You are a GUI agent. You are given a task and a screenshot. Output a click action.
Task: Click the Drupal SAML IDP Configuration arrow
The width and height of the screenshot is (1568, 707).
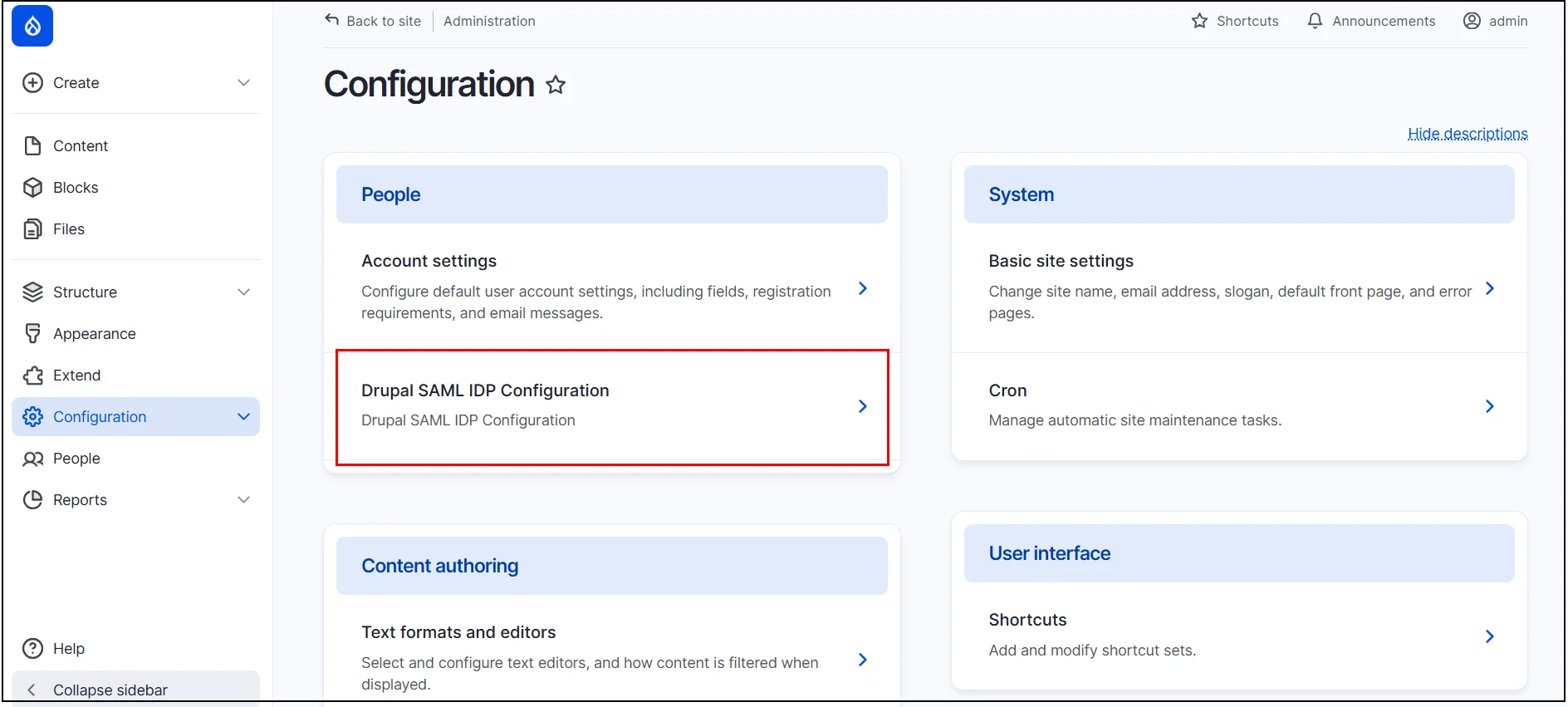tap(863, 406)
